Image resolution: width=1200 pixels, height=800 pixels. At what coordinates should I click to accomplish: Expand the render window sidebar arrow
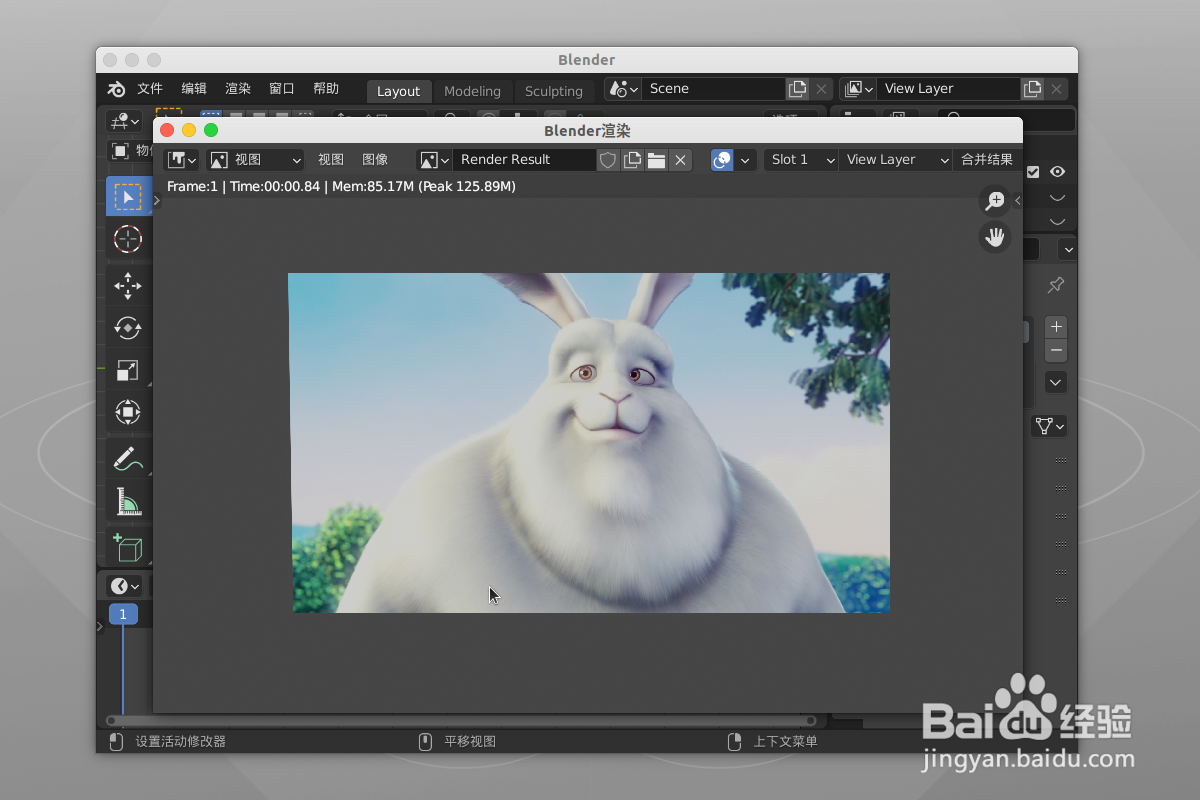coord(1018,200)
